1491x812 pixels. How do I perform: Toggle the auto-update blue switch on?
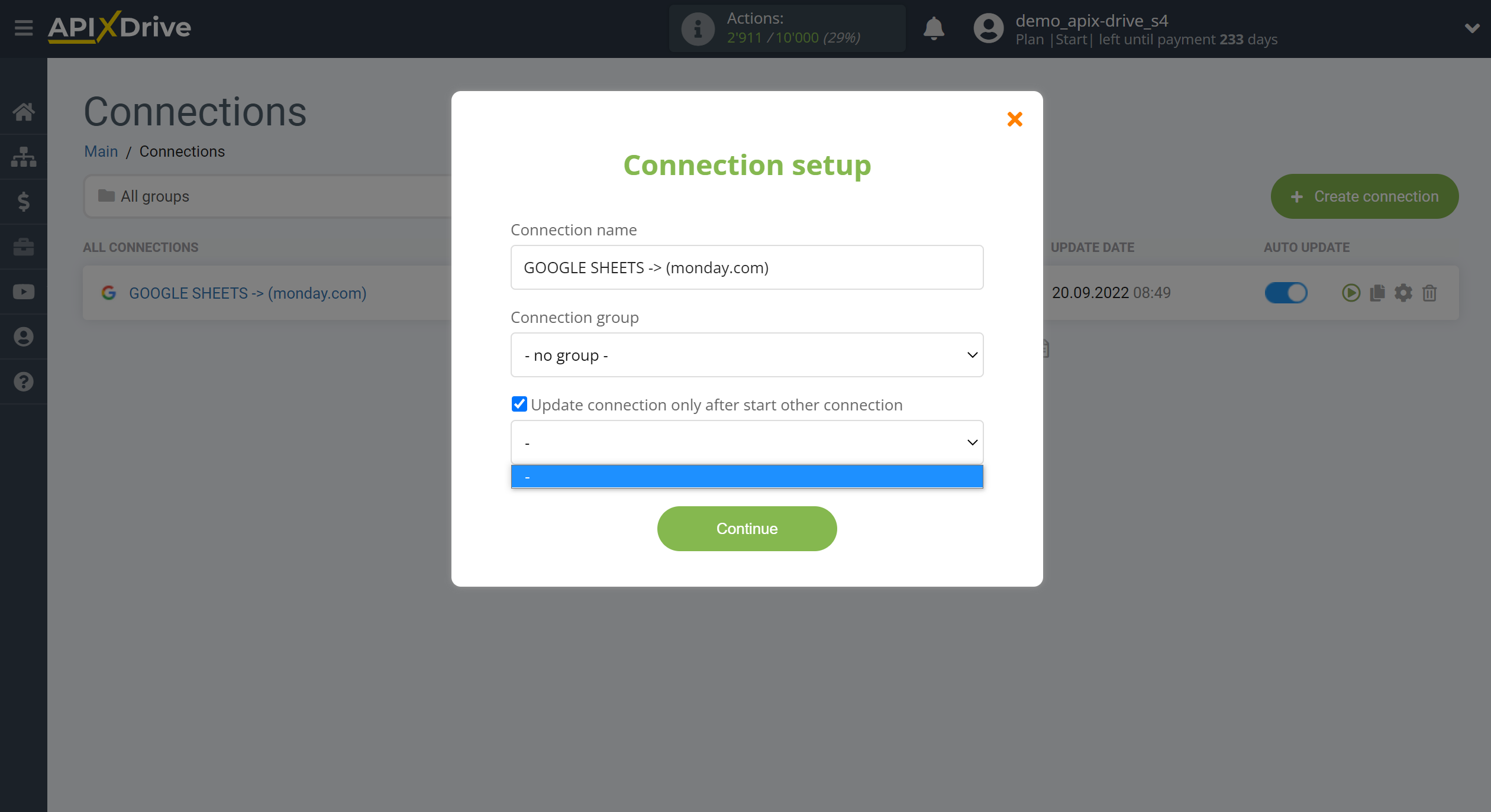(1284, 292)
